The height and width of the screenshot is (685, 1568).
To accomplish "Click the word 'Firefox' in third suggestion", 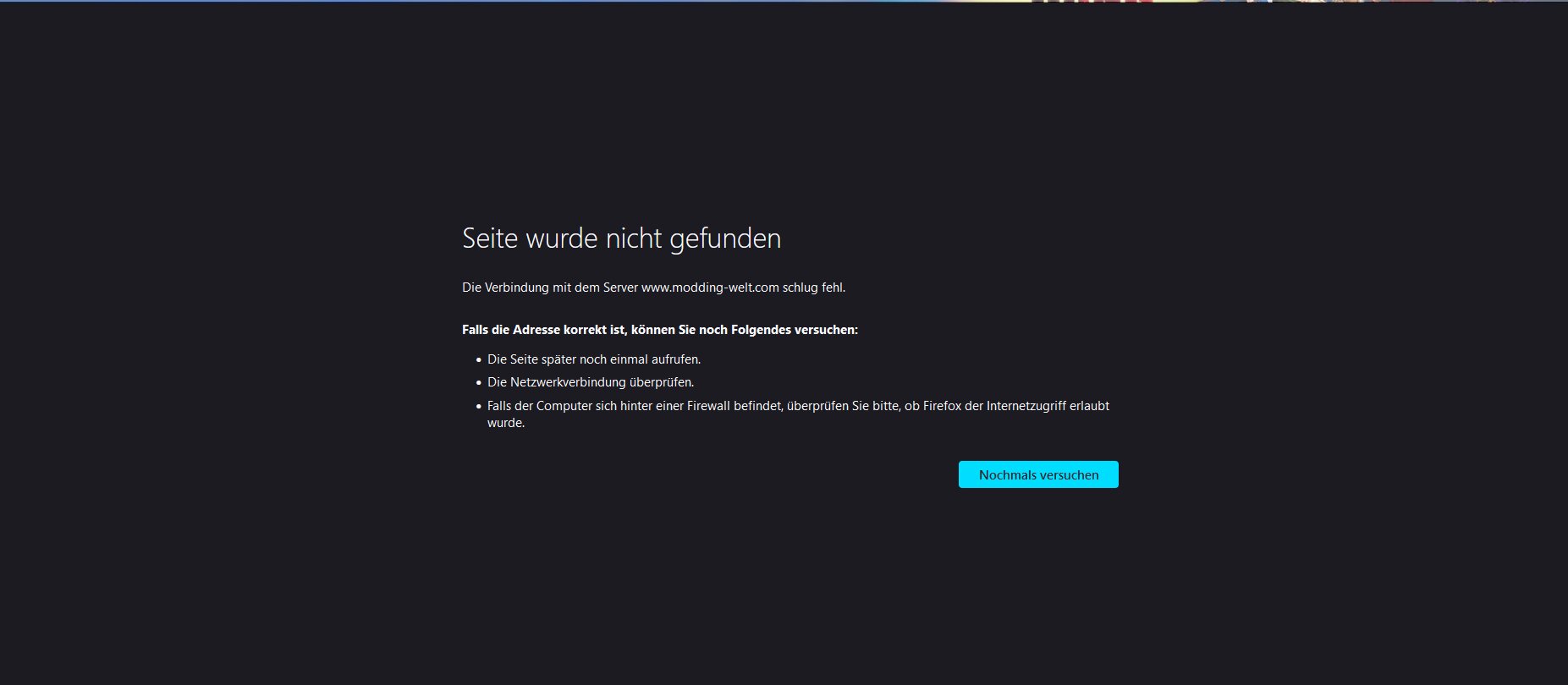I will pos(942,406).
